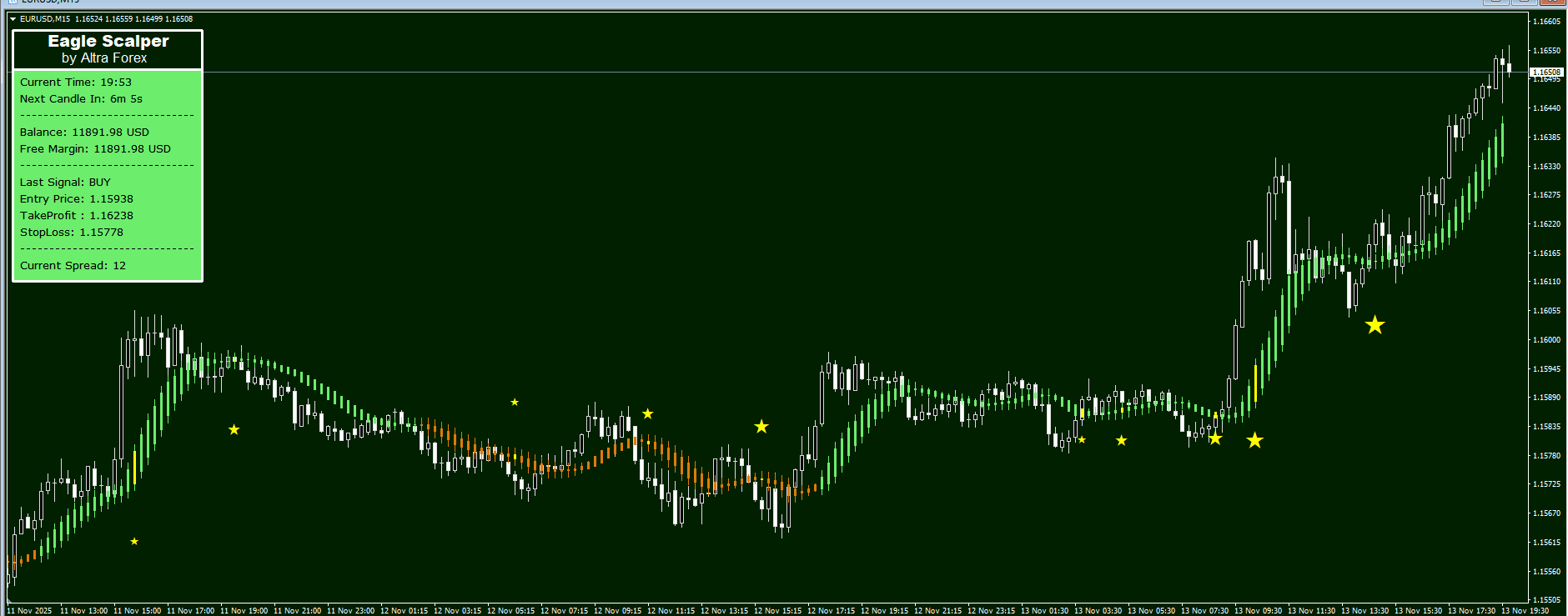Select the Last Signal: BUY line
Image resolution: width=1568 pixels, height=616 pixels.
(65, 182)
